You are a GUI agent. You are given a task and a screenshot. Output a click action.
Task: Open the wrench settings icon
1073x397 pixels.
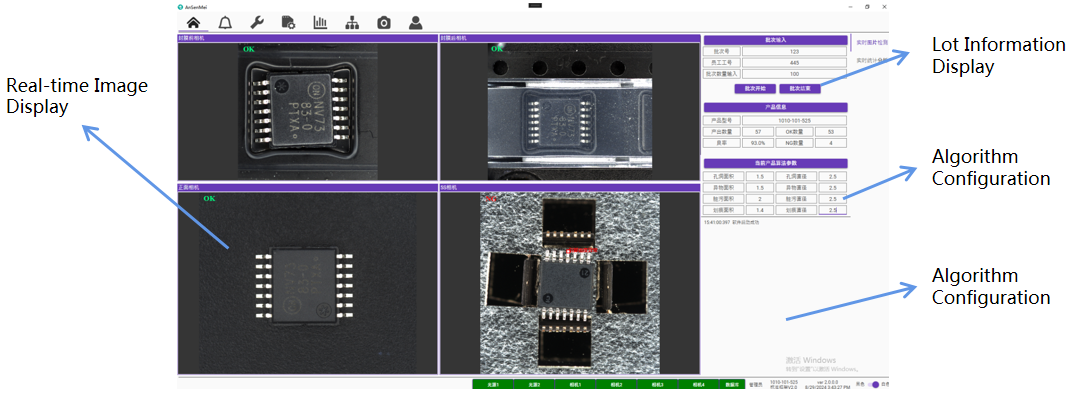[257, 23]
